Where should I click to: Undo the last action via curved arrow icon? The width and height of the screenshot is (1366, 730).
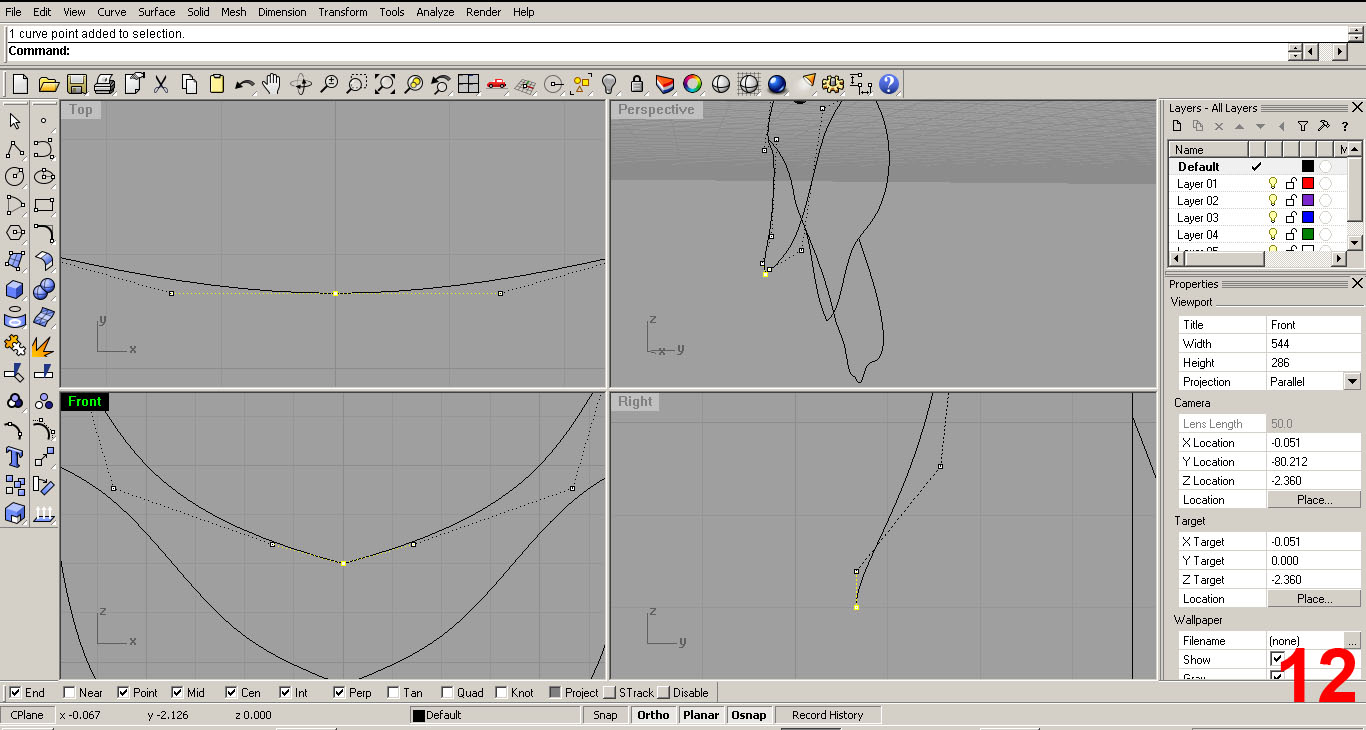[244, 84]
